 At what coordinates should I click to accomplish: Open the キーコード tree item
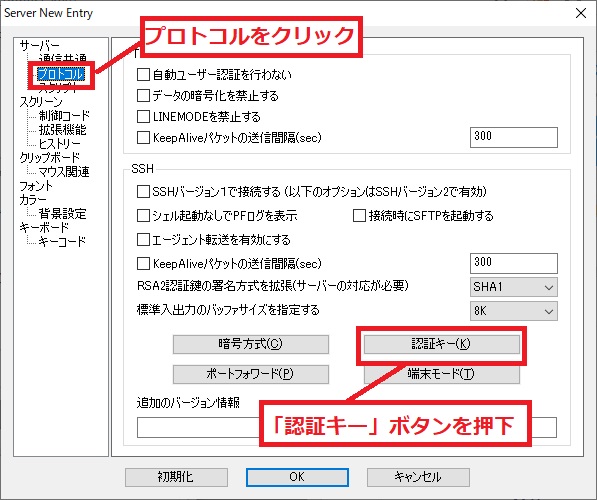pyautogui.click(x=62, y=241)
